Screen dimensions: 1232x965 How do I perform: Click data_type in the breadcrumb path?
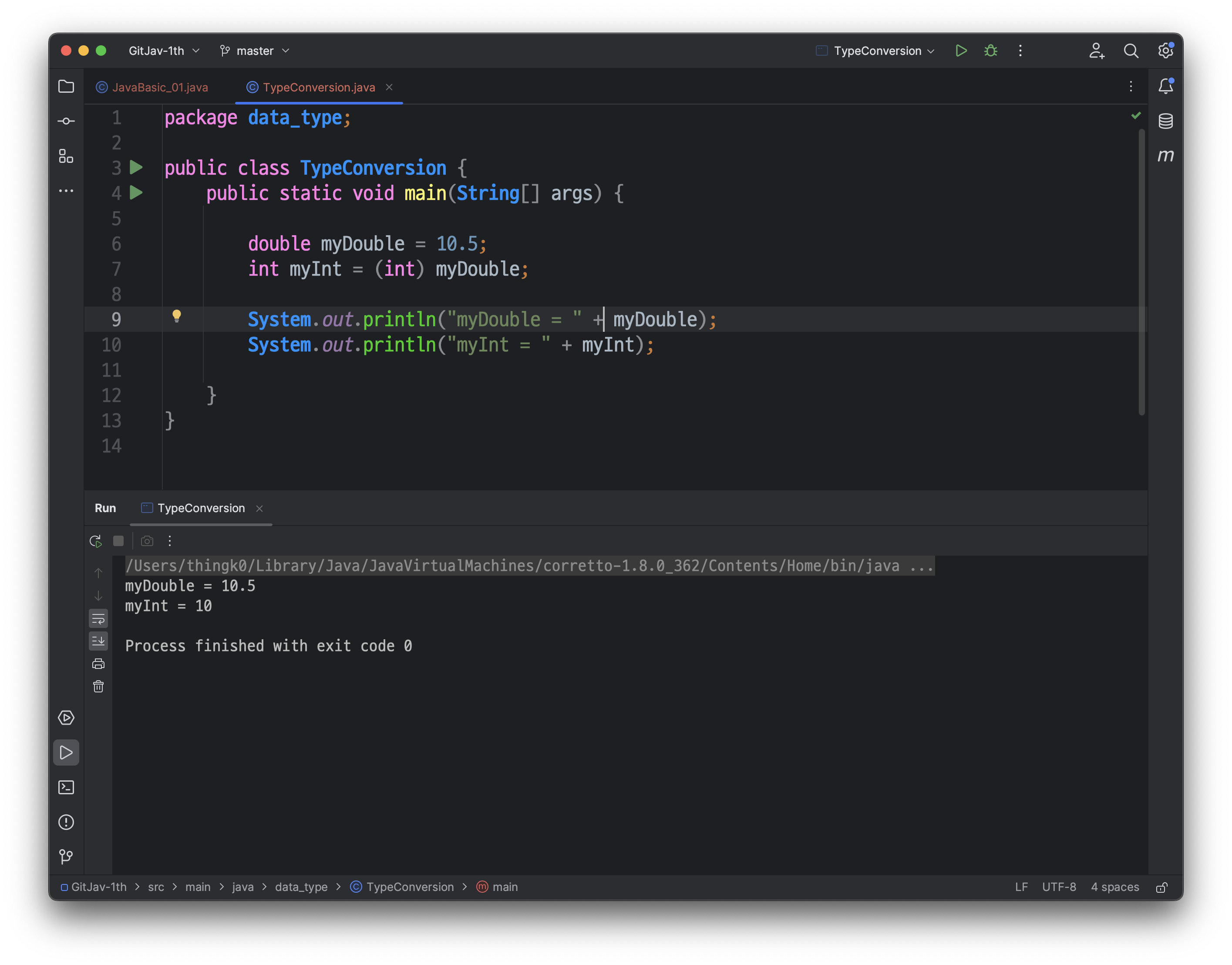(301, 887)
